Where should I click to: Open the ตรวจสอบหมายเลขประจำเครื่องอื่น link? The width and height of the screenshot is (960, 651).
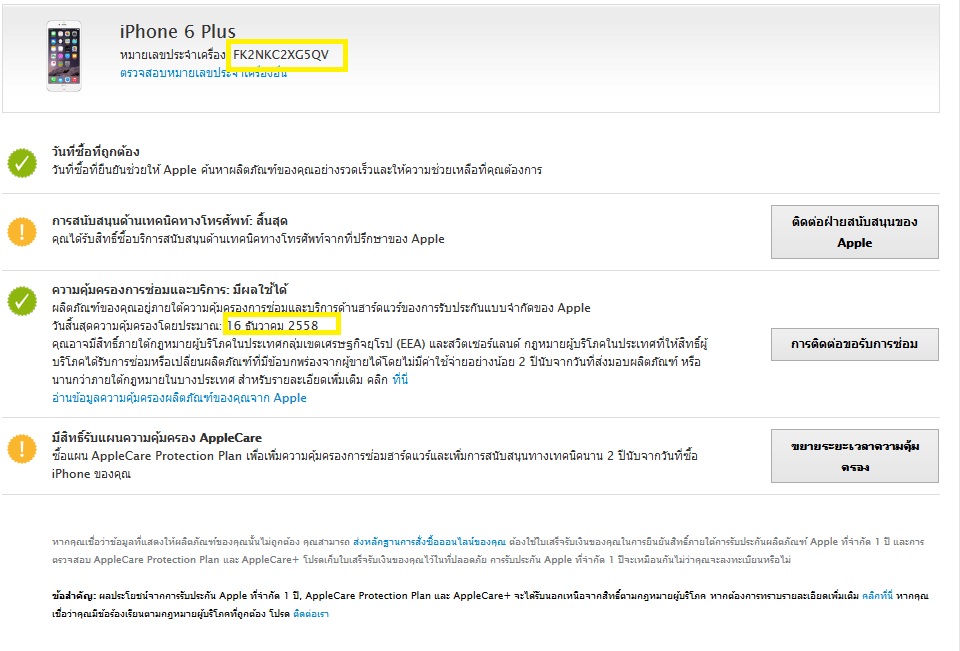click(203, 73)
